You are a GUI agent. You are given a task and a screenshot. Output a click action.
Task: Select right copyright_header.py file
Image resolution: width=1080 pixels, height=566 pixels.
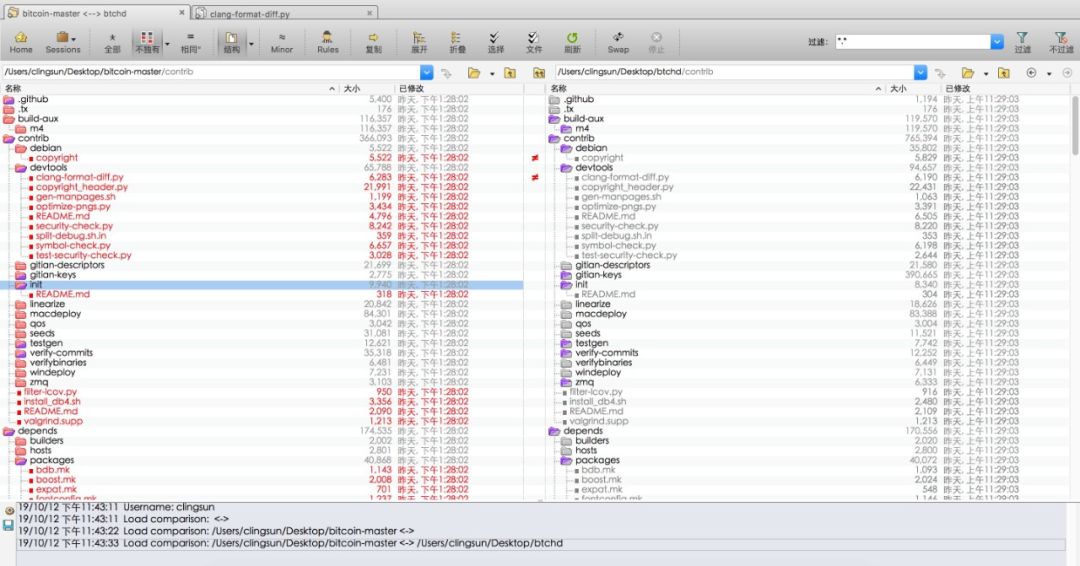pyautogui.click(x=627, y=187)
